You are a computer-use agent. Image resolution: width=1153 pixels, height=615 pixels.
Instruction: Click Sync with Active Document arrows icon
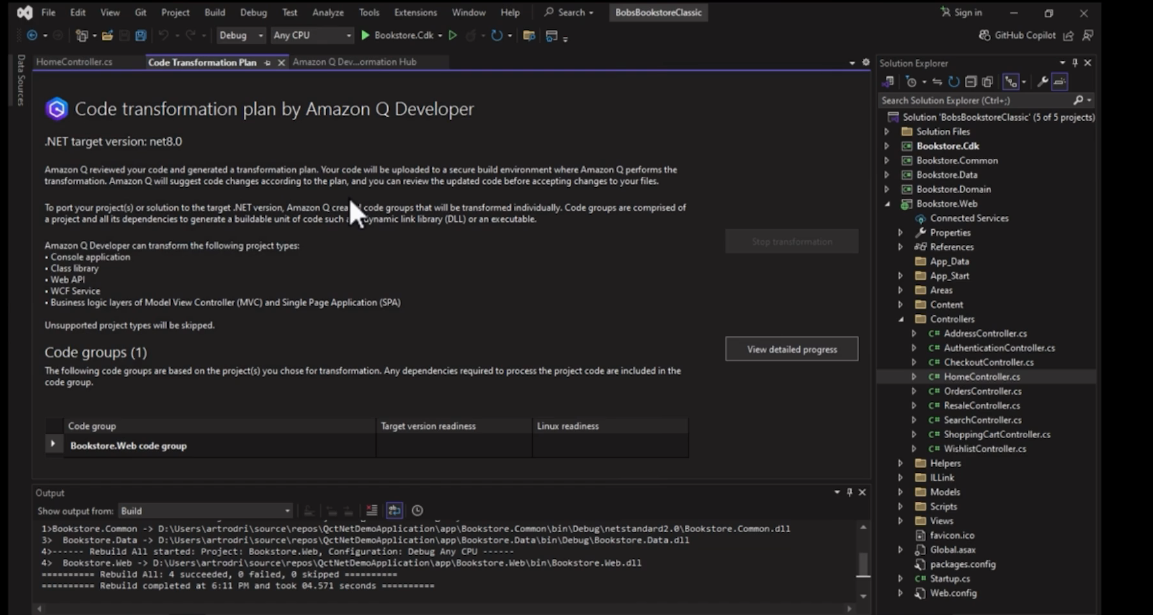click(937, 82)
